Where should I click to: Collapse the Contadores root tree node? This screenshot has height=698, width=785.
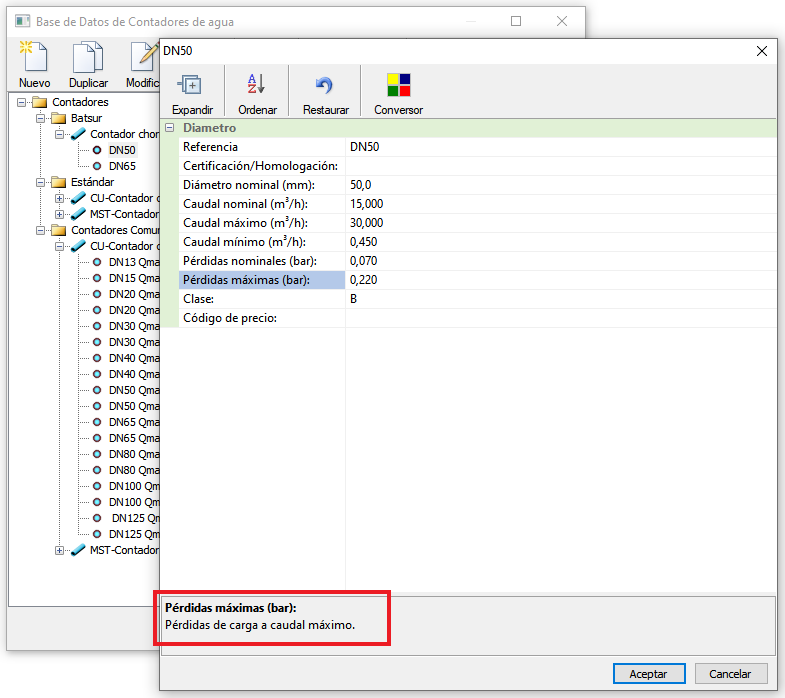click(x=22, y=102)
